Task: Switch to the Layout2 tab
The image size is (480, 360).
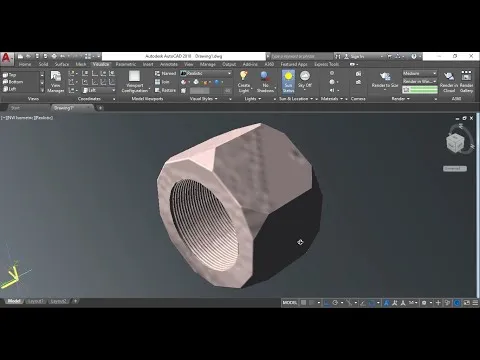Action: [x=58, y=301]
